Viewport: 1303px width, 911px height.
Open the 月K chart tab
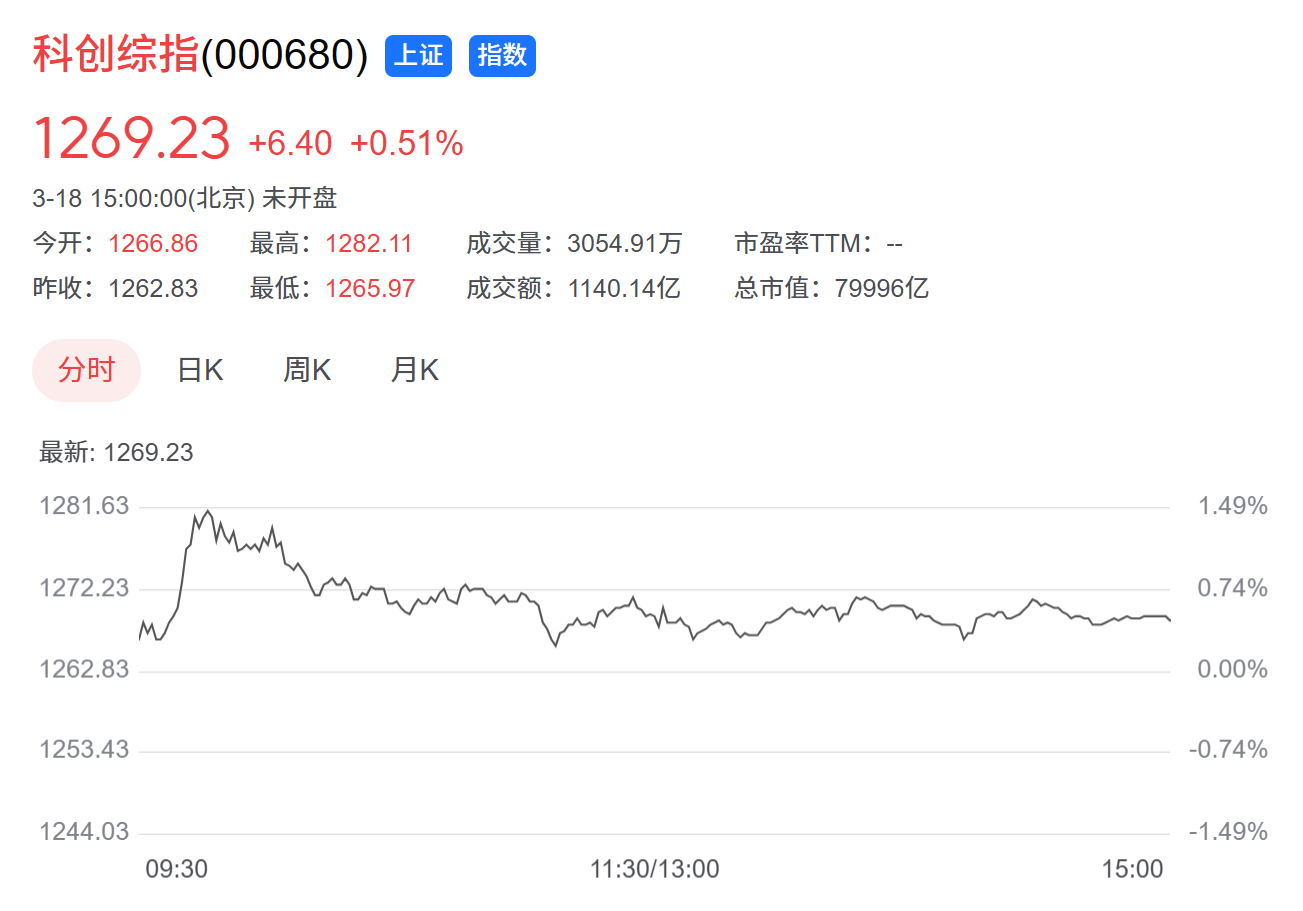click(414, 370)
